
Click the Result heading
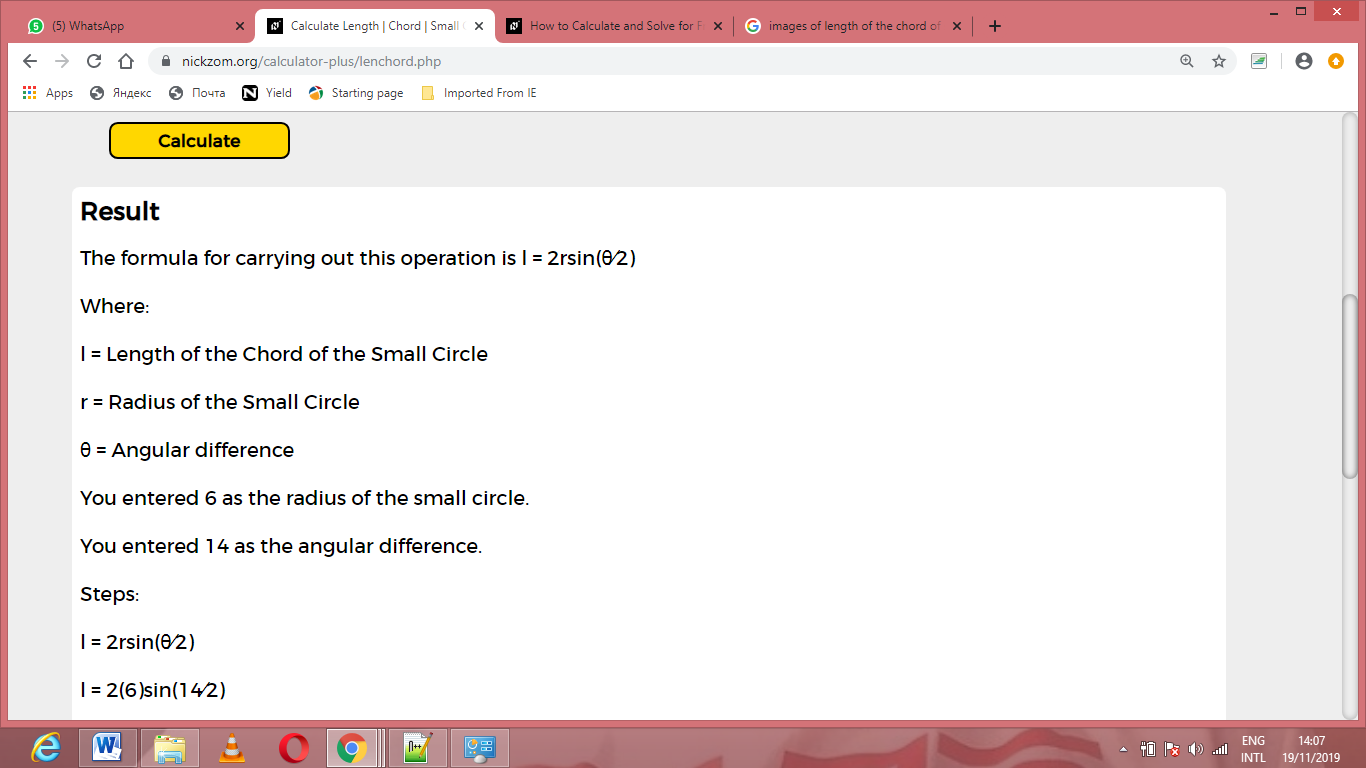click(120, 212)
